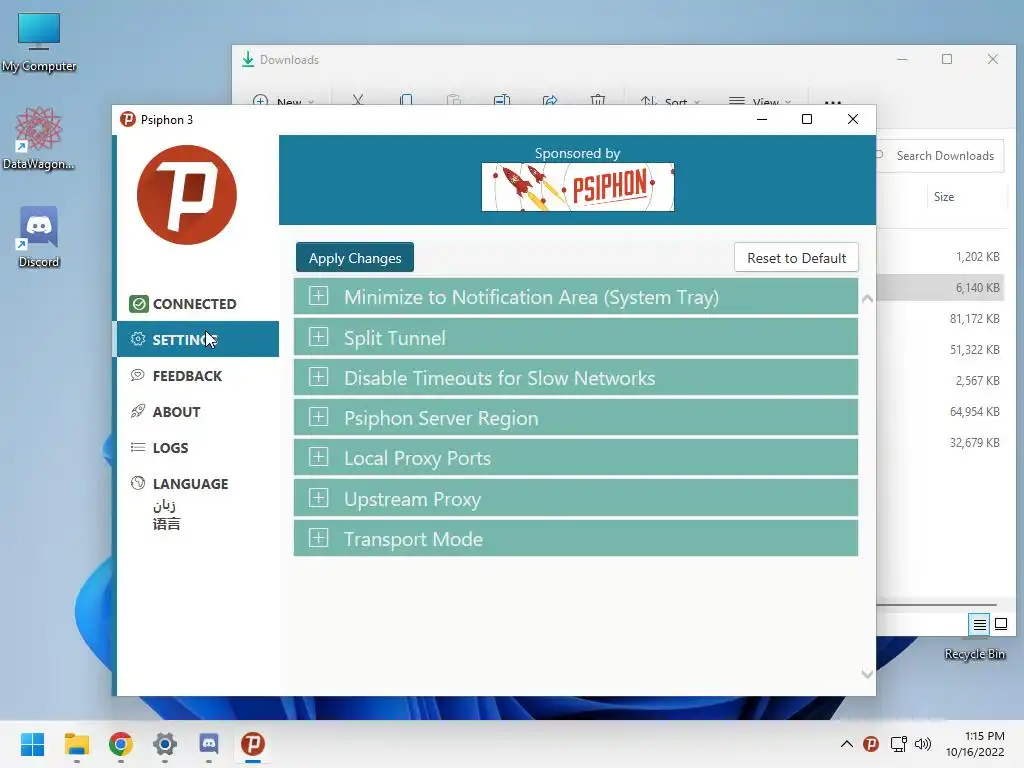The image size is (1024, 768).
Task: Click Psiphon icon in system tray
Action: click(x=871, y=744)
